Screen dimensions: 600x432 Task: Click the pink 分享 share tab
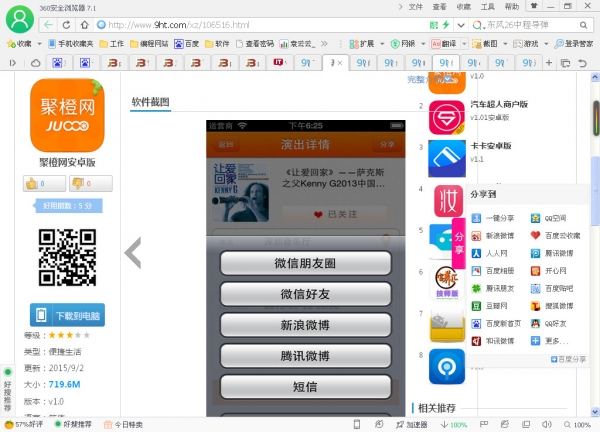(459, 244)
